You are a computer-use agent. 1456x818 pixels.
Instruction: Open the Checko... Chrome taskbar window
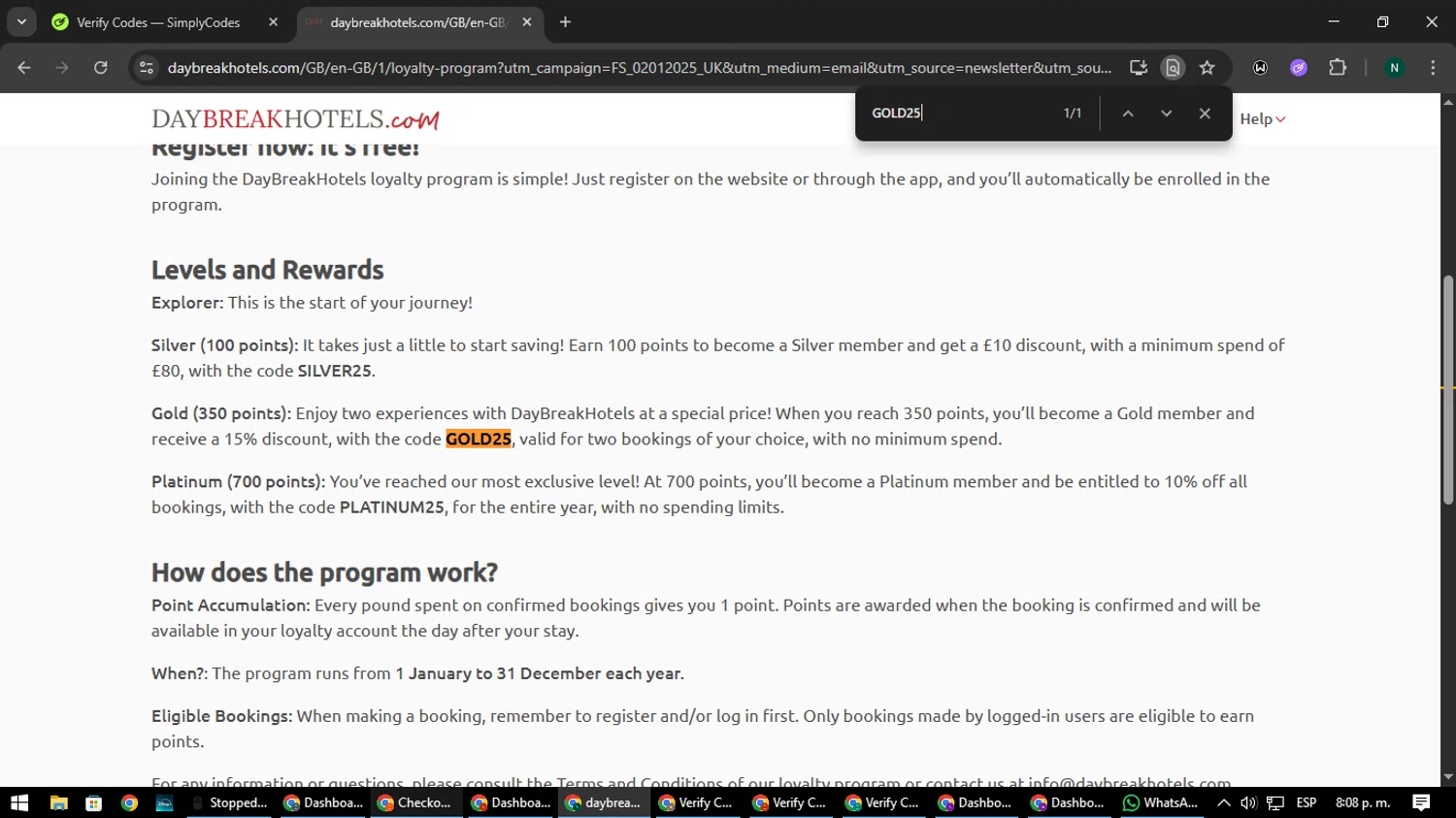(x=414, y=802)
